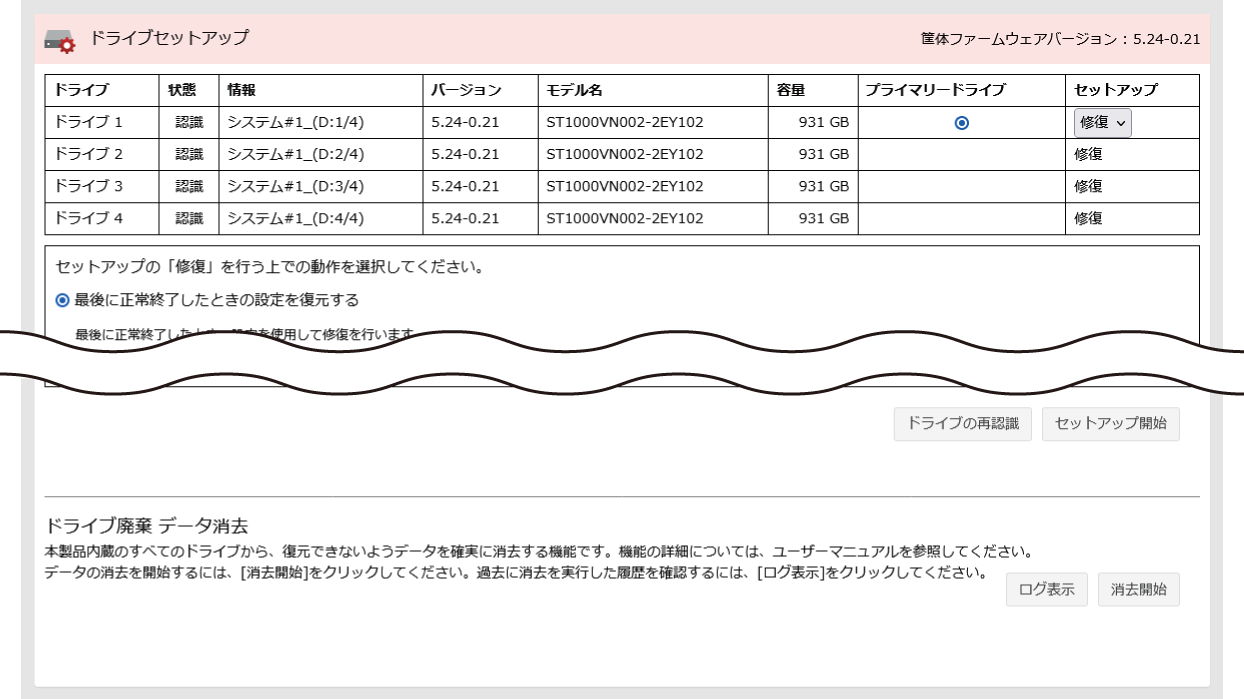The image size is (1244, 699).
Task: Click the 修復 text in Drive 2 row
Action: [1088, 154]
